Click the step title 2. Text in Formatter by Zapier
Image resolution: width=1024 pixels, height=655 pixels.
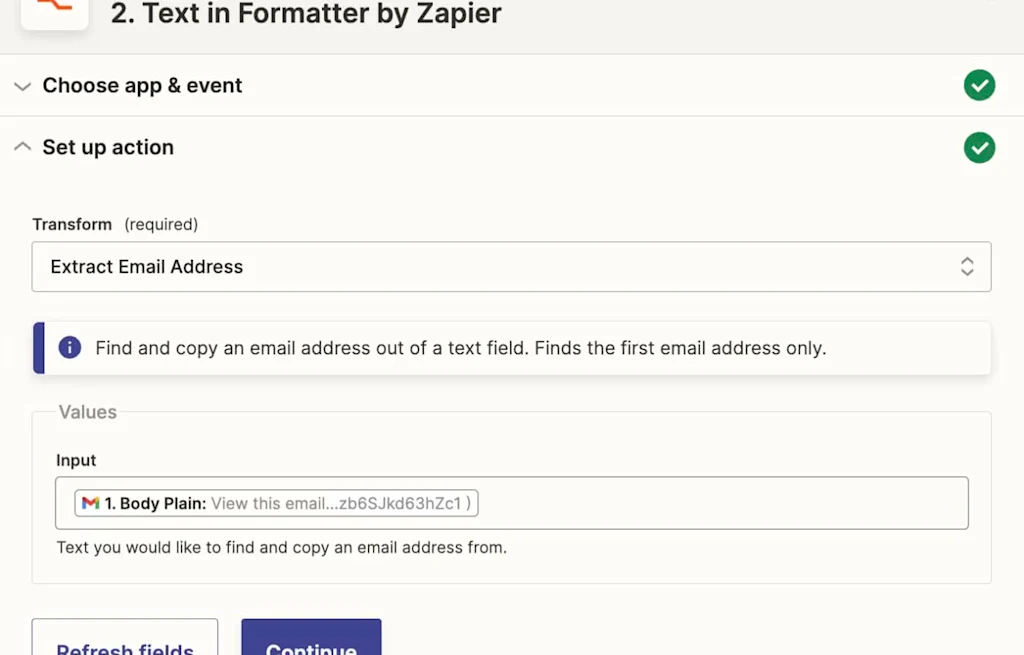coord(305,14)
